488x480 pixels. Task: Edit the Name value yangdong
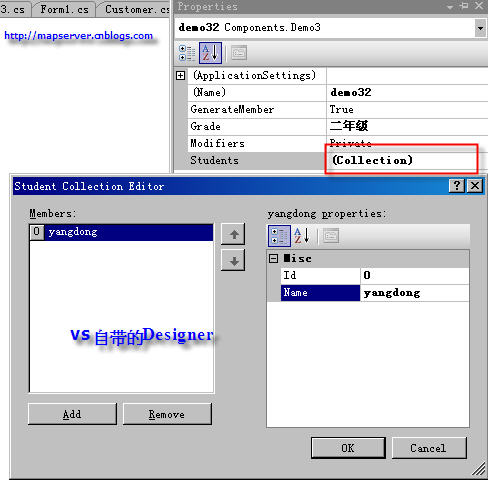point(415,293)
